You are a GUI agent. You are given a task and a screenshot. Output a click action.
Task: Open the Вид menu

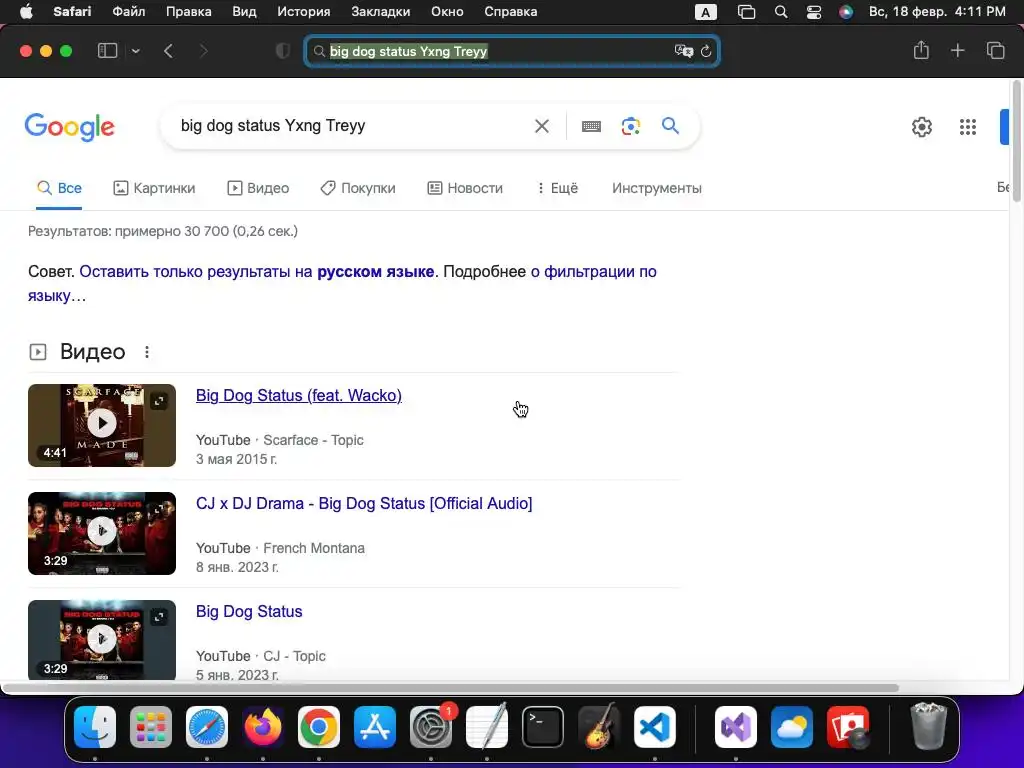click(x=244, y=12)
